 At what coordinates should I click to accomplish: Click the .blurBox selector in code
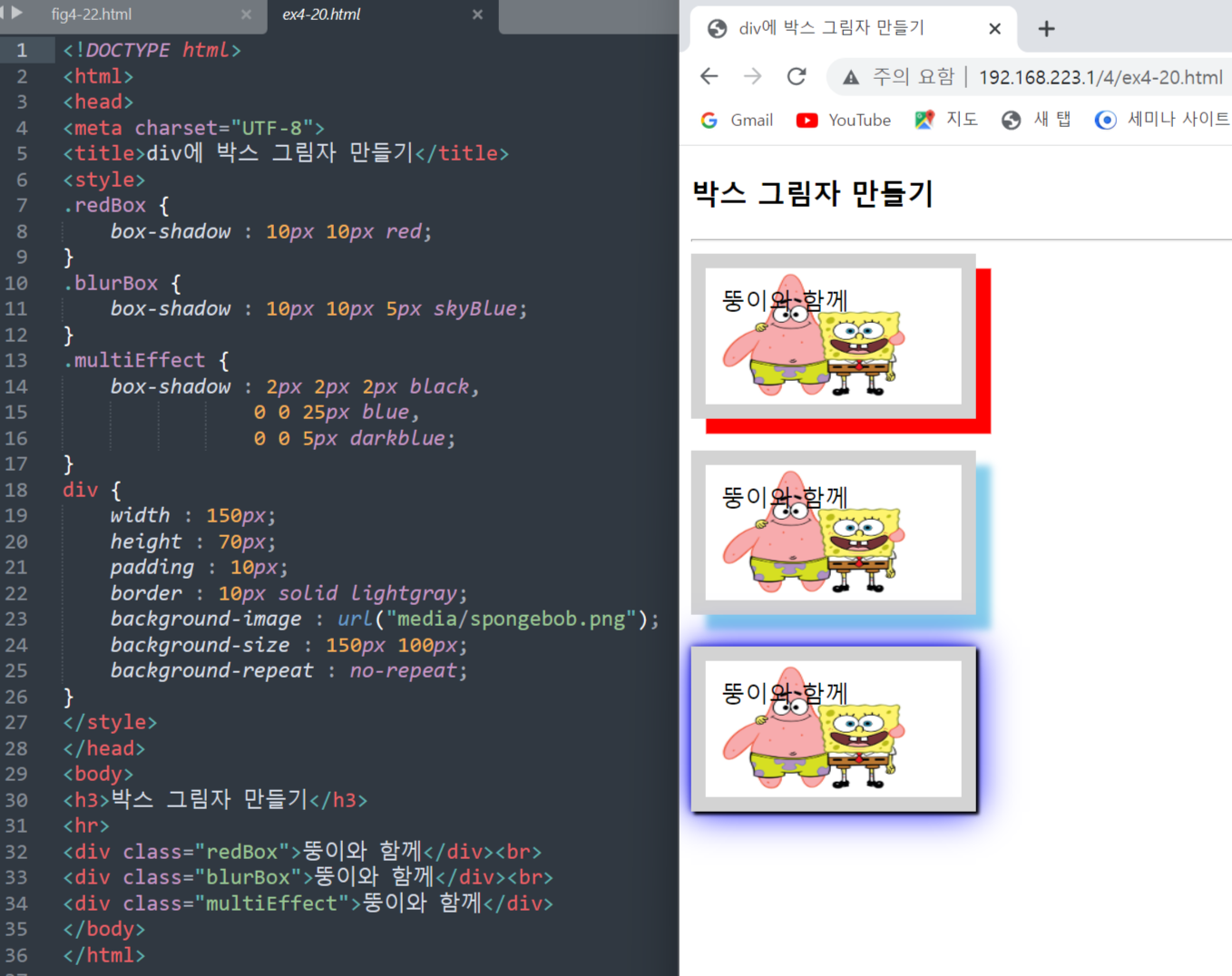[x=111, y=283]
